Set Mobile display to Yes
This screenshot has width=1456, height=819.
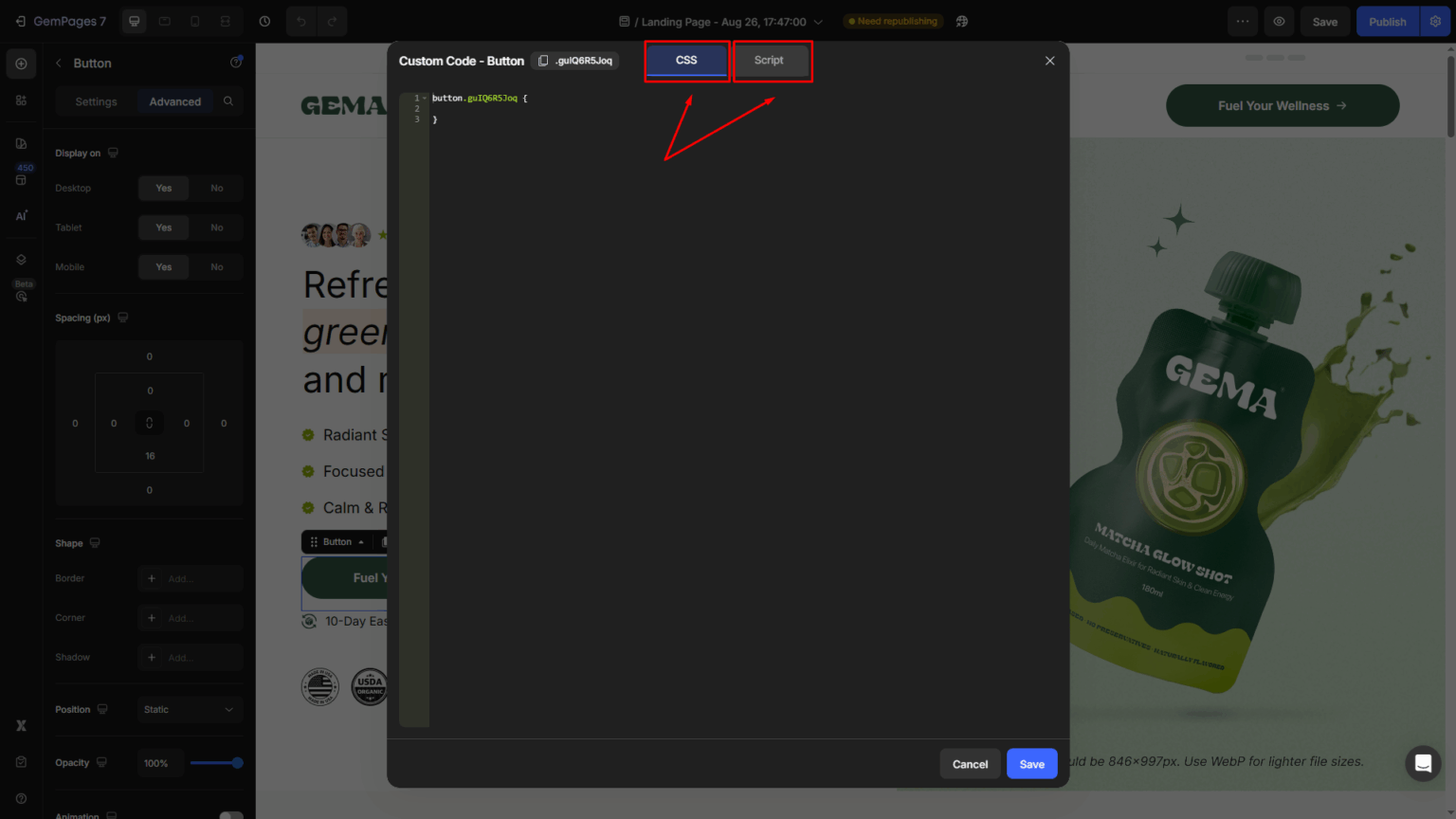pyautogui.click(x=164, y=267)
